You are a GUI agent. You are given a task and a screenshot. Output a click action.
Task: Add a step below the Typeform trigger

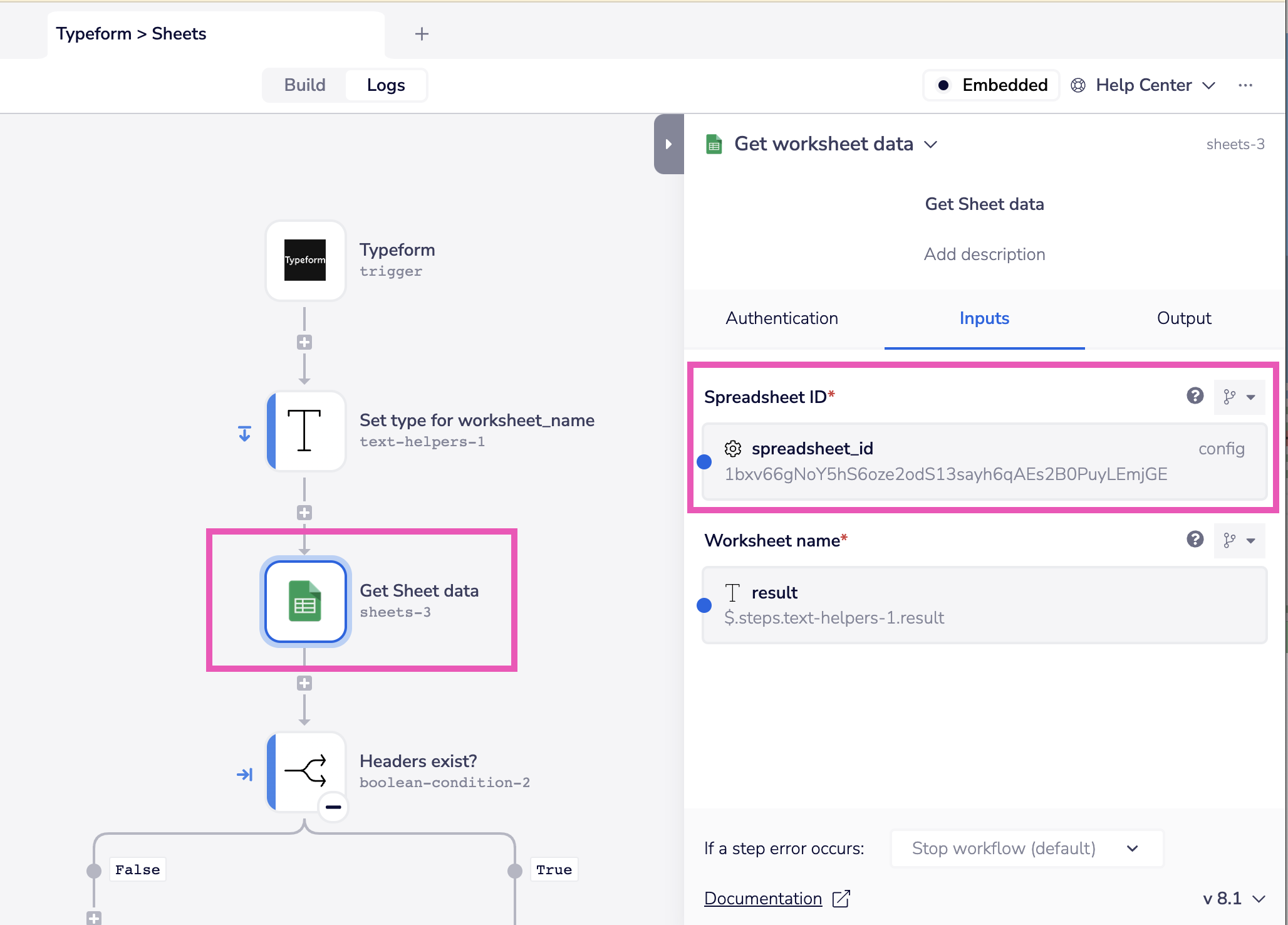[x=304, y=342]
